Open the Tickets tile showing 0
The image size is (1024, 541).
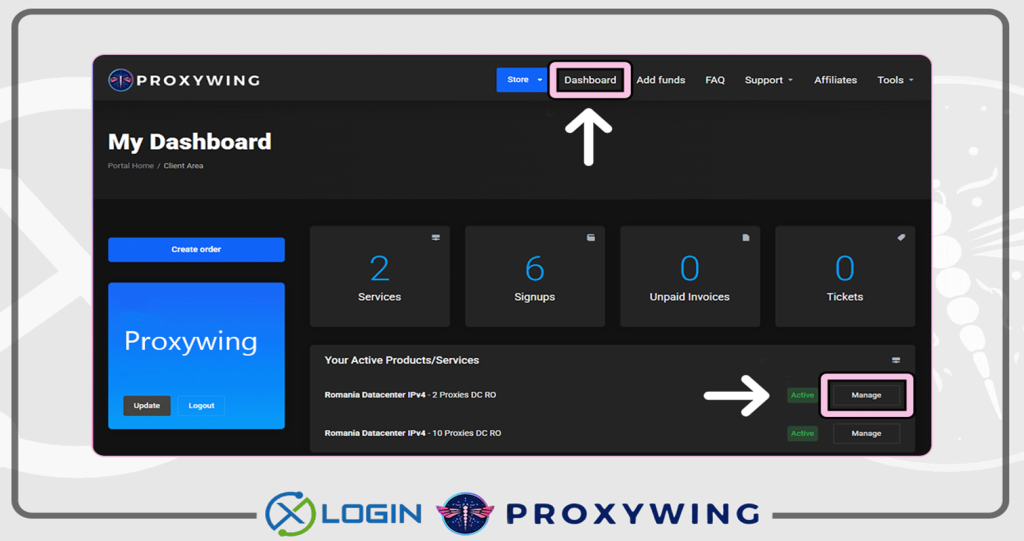pyautogui.click(x=845, y=276)
